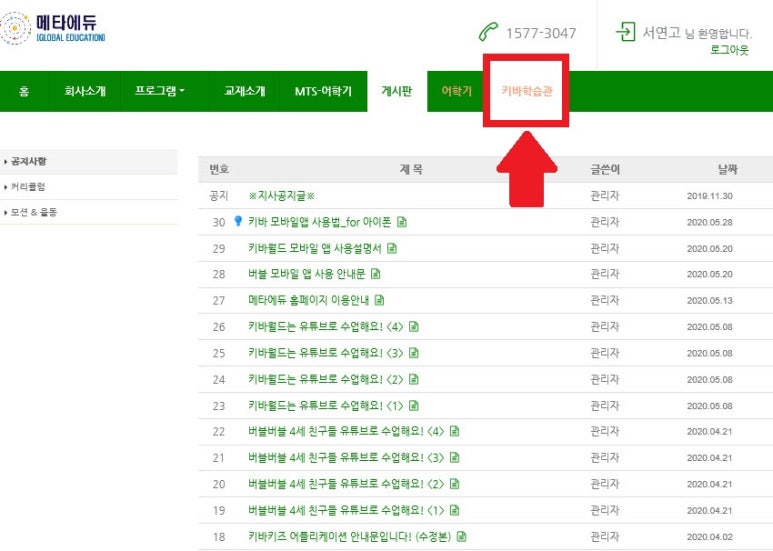Click the phone number 1577-3047
Image resolution: width=773 pixels, height=551 pixels.
[541, 33]
